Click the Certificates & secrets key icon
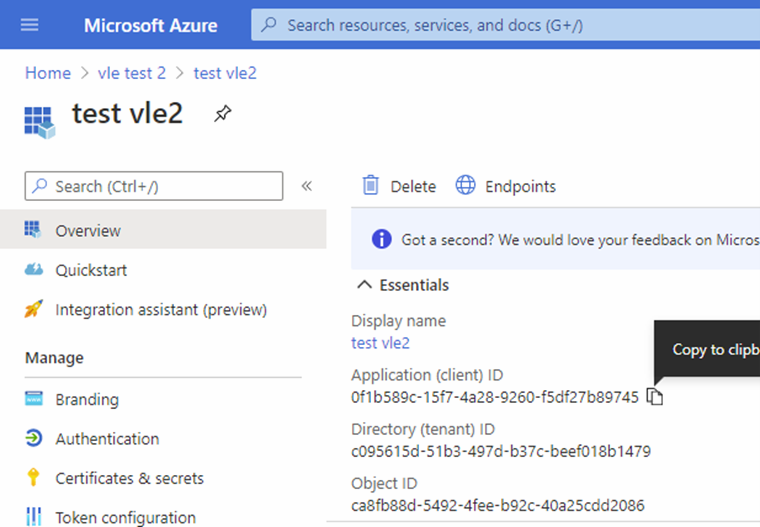Image resolution: width=760 pixels, height=527 pixels. coord(34,478)
